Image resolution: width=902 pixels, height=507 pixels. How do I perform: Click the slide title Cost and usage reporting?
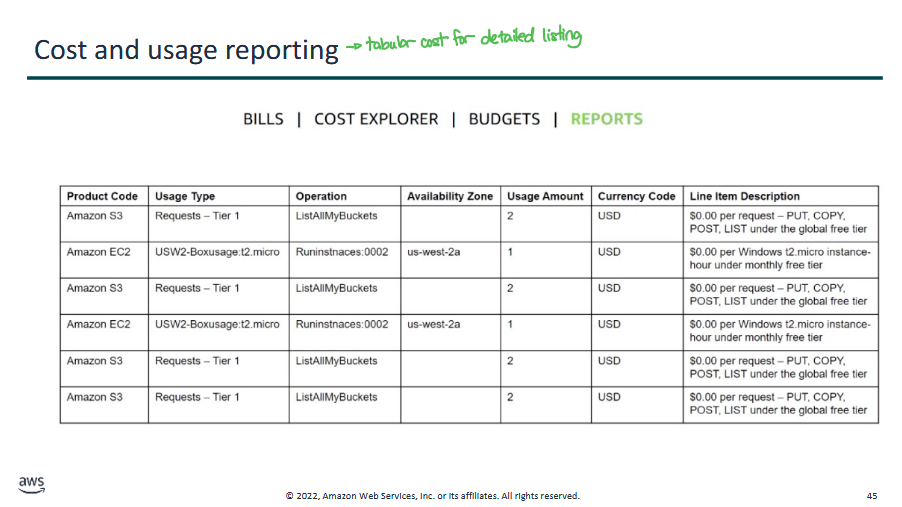(x=186, y=50)
